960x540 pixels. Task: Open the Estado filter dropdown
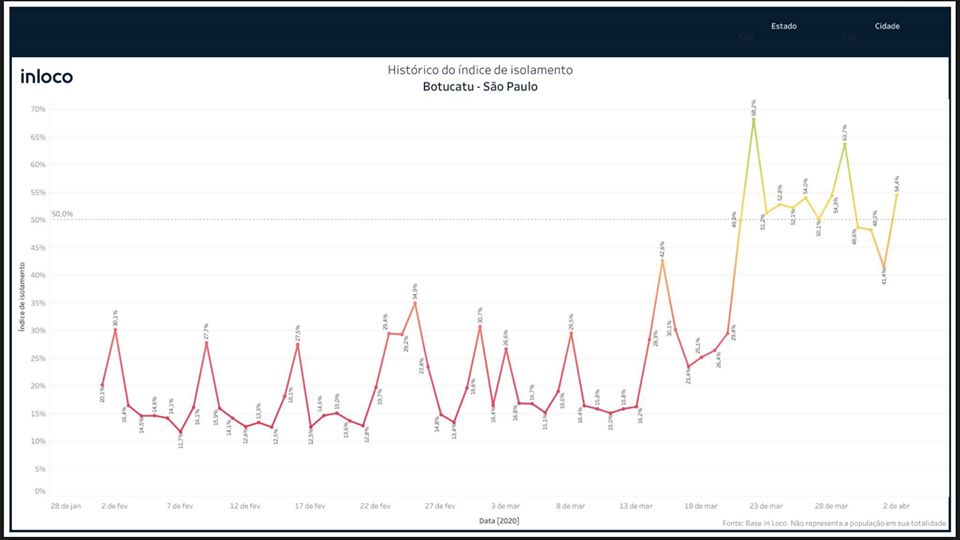pos(783,37)
